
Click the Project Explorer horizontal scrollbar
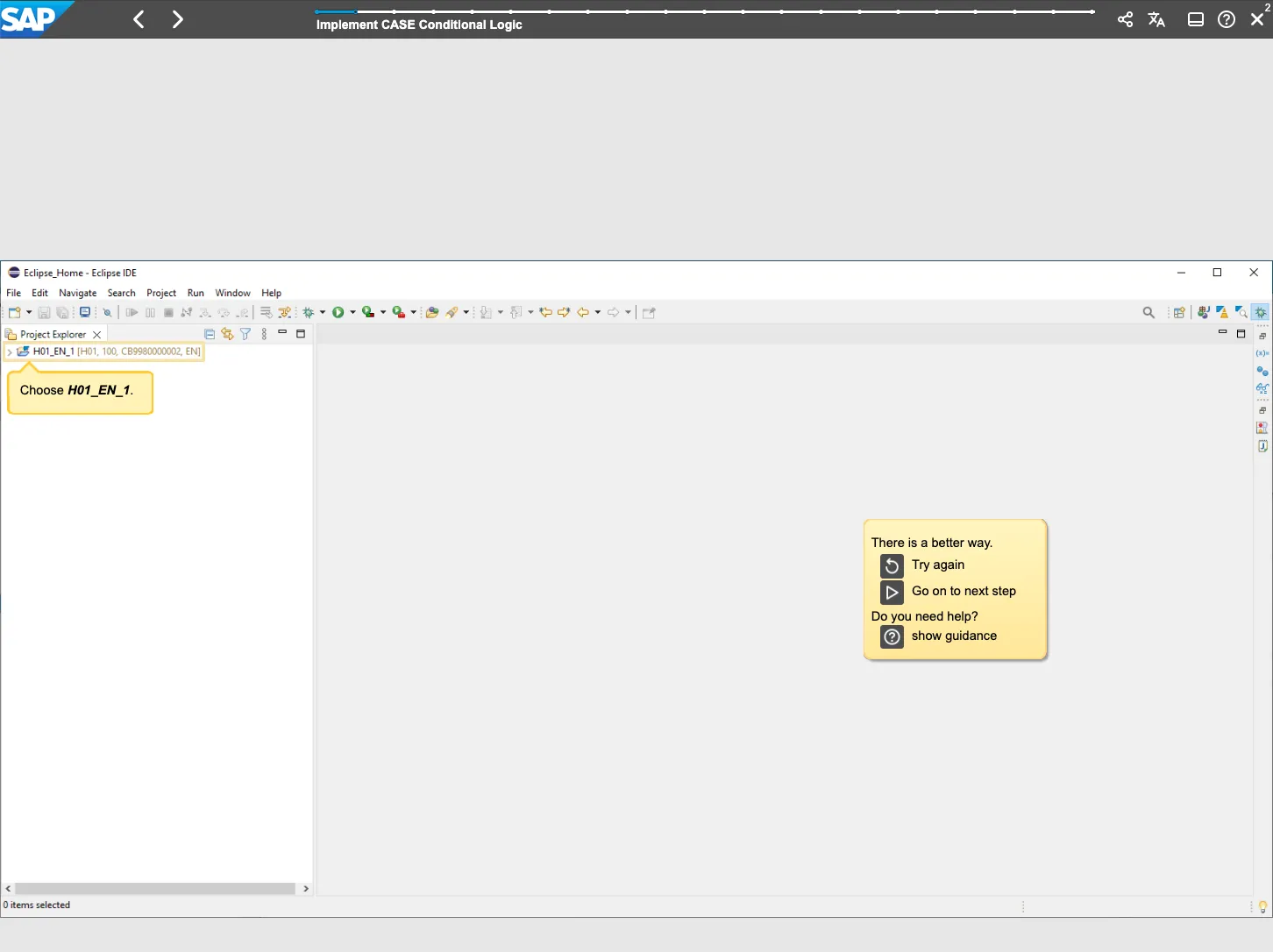155,889
